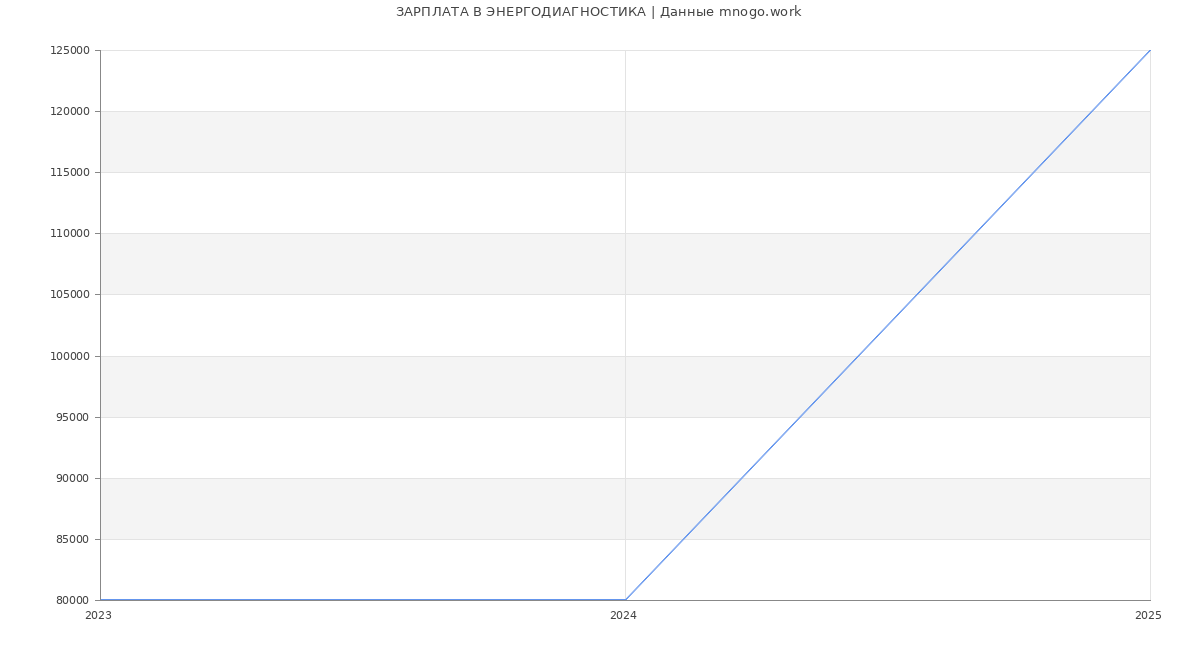Click the flat line segment between 2023 and 2024
1200x650 pixels.
pyautogui.click(x=362, y=600)
